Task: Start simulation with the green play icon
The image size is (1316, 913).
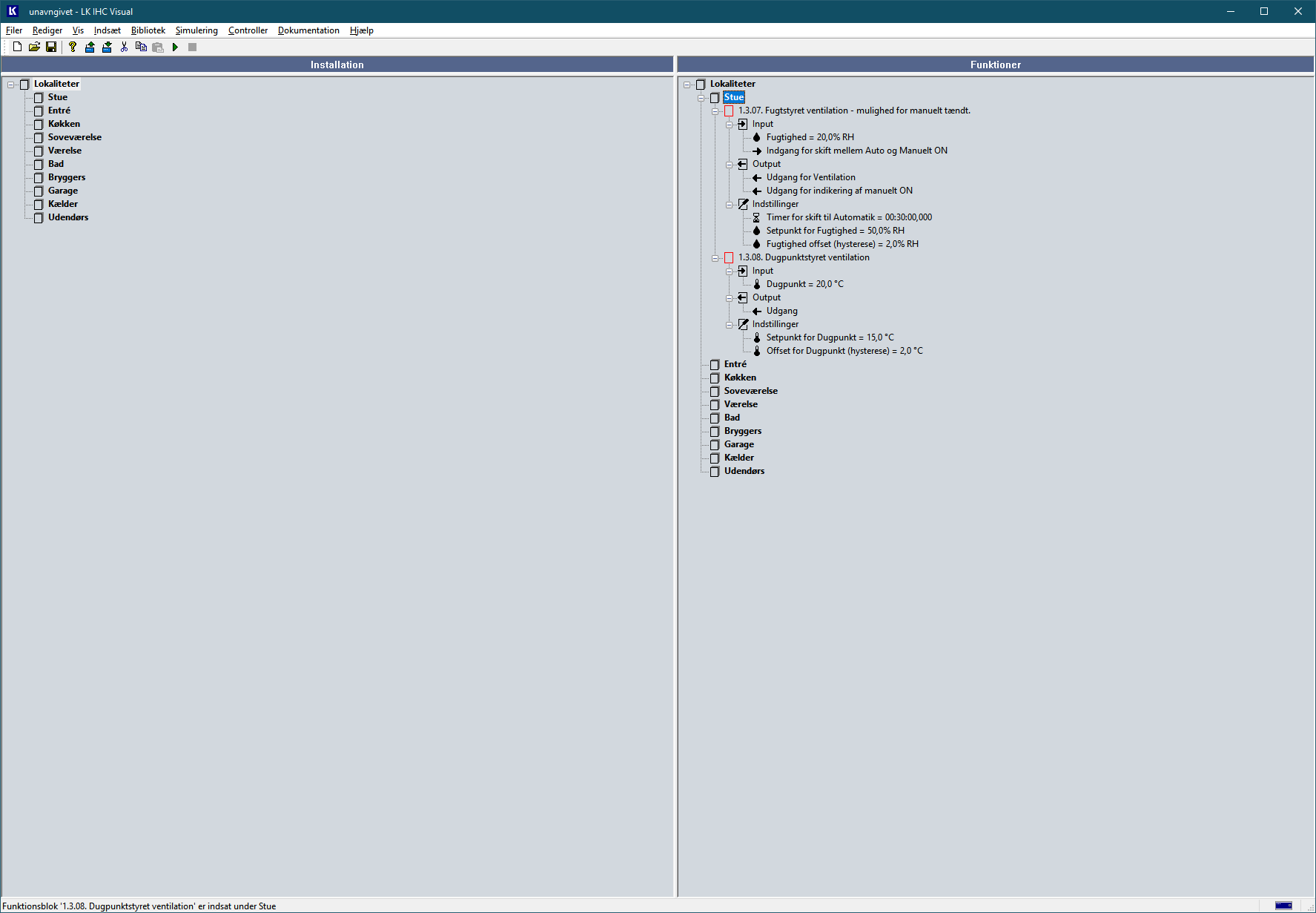Action: (175, 47)
